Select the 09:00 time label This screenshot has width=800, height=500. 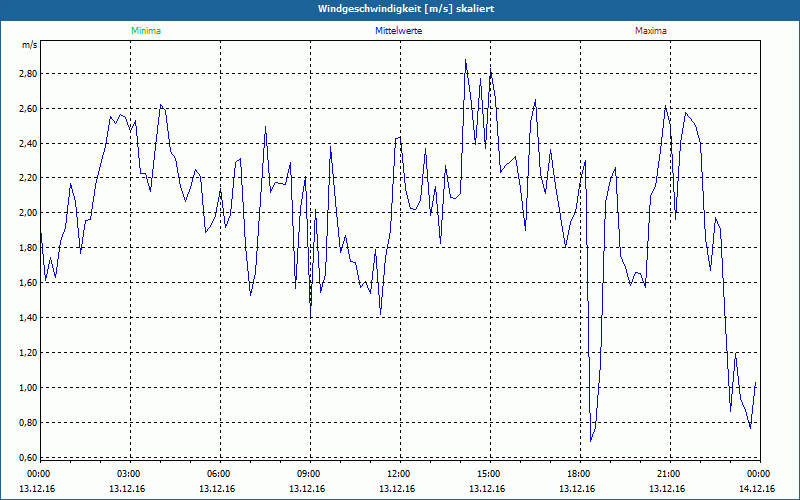coord(308,474)
